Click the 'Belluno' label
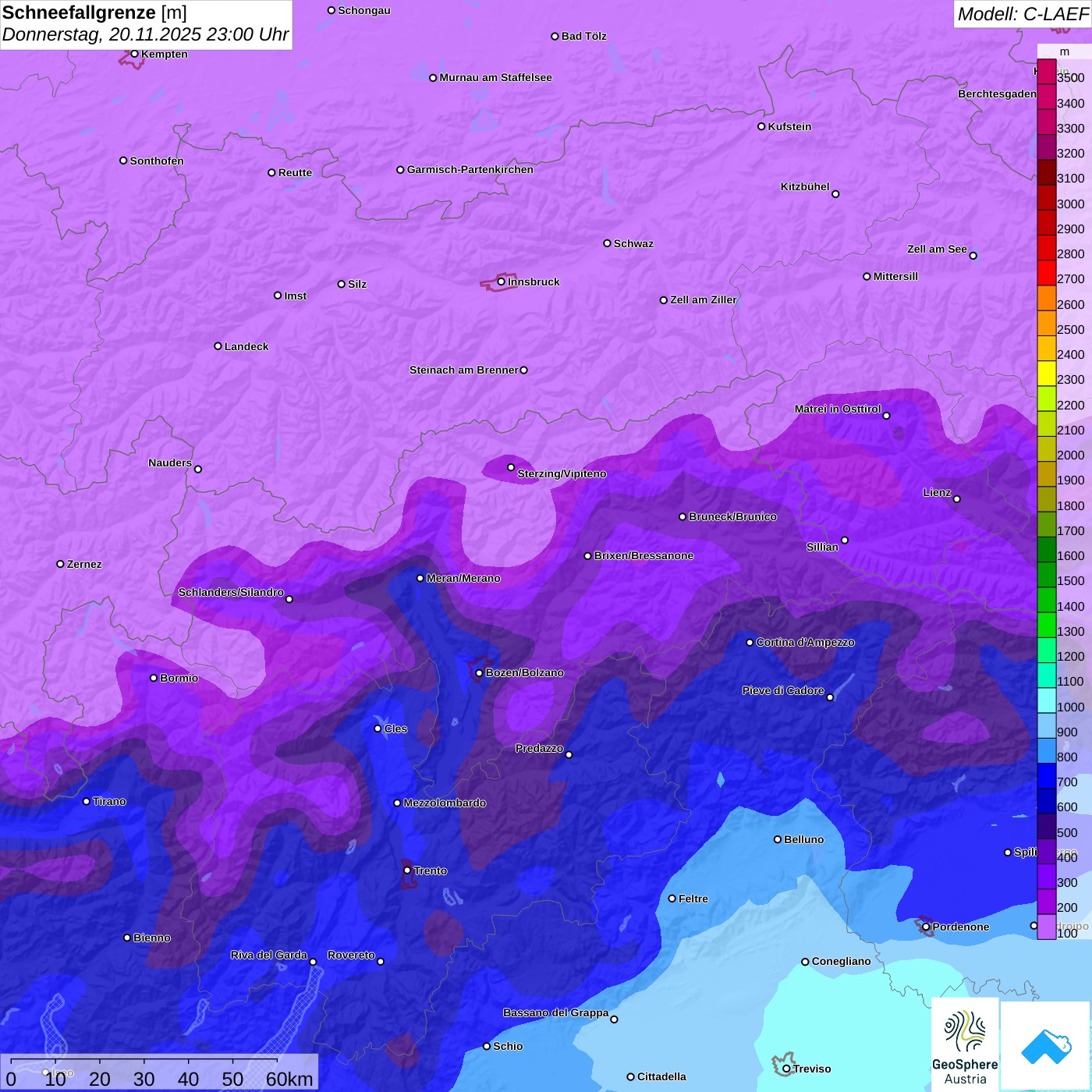This screenshot has height=1092, width=1092. pos(803,839)
